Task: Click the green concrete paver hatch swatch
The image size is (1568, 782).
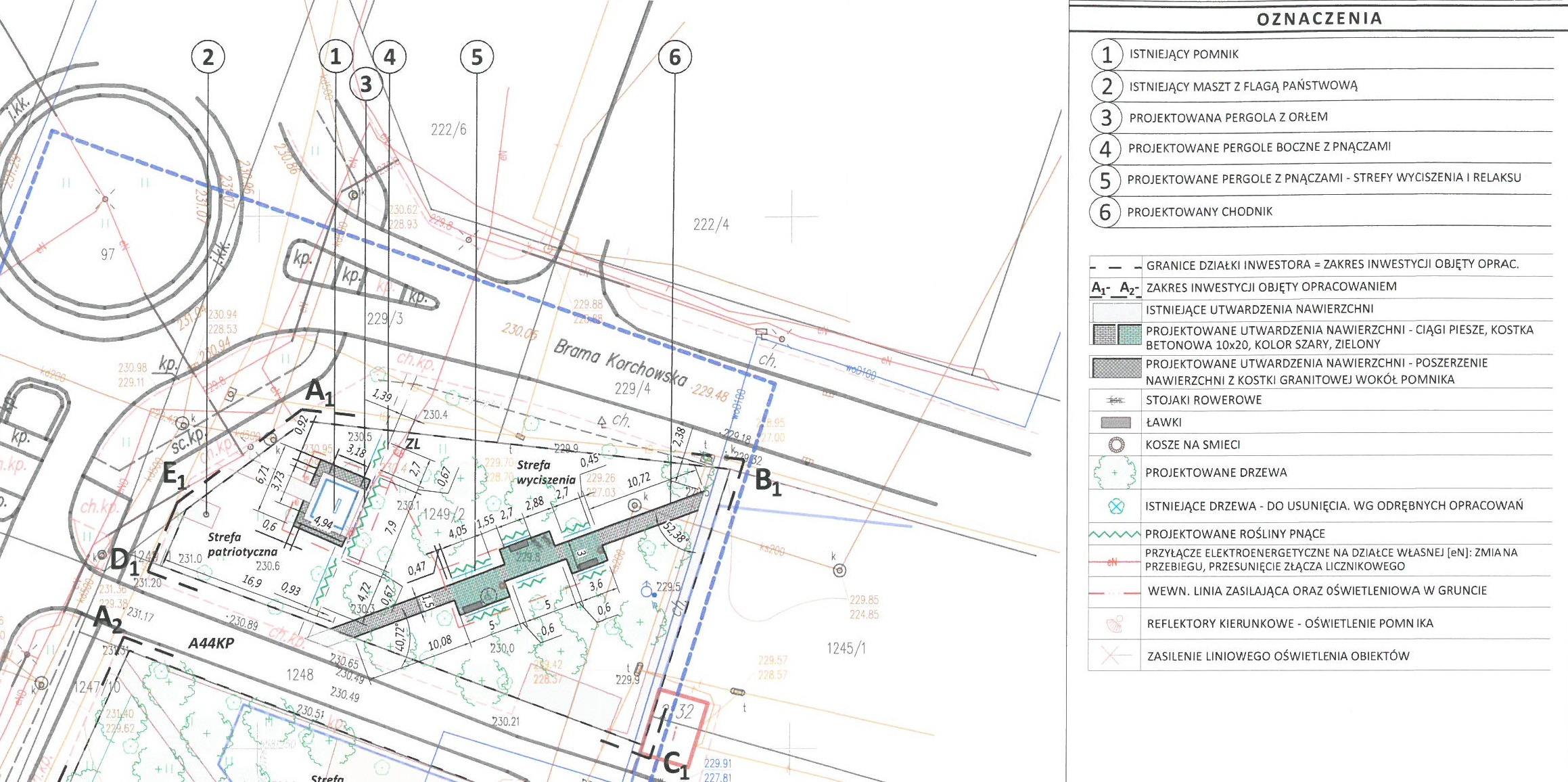Action: (1129, 335)
